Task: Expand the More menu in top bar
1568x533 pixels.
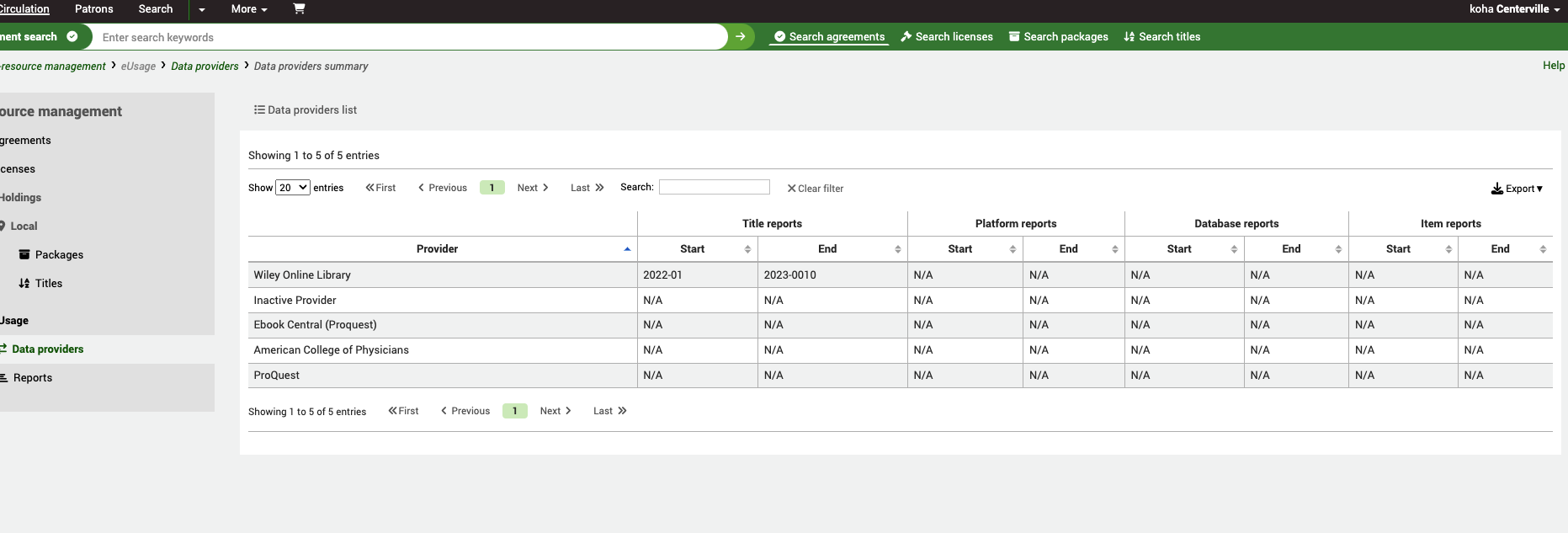Action: click(249, 9)
